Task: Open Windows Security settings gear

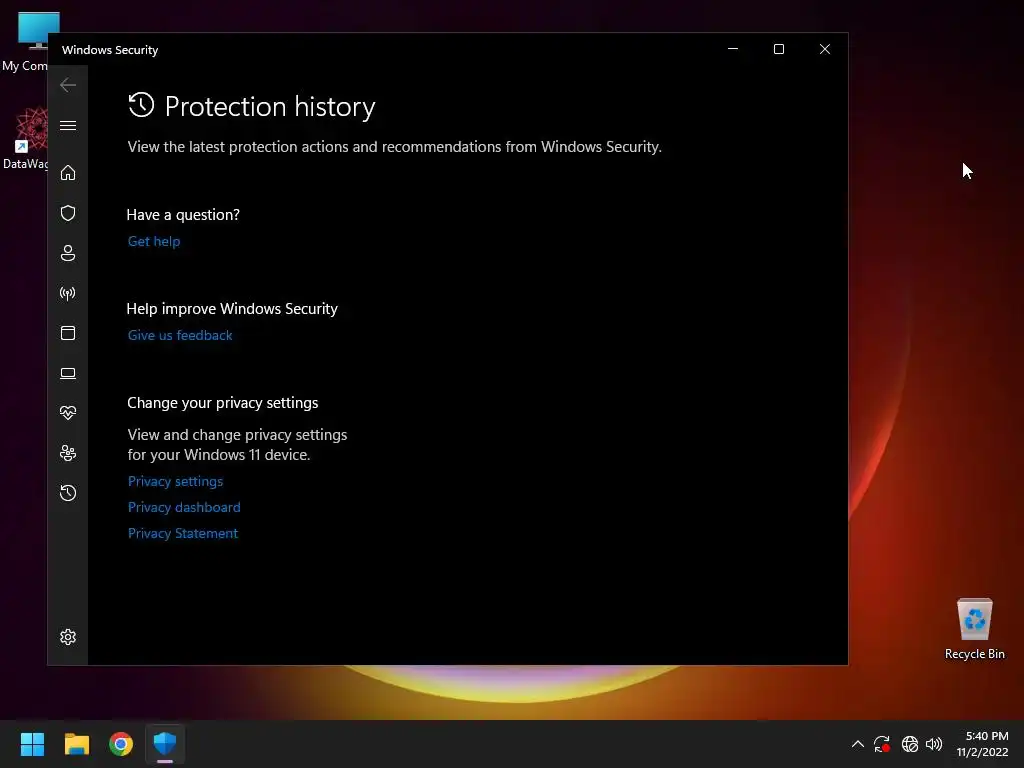Action: (68, 637)
